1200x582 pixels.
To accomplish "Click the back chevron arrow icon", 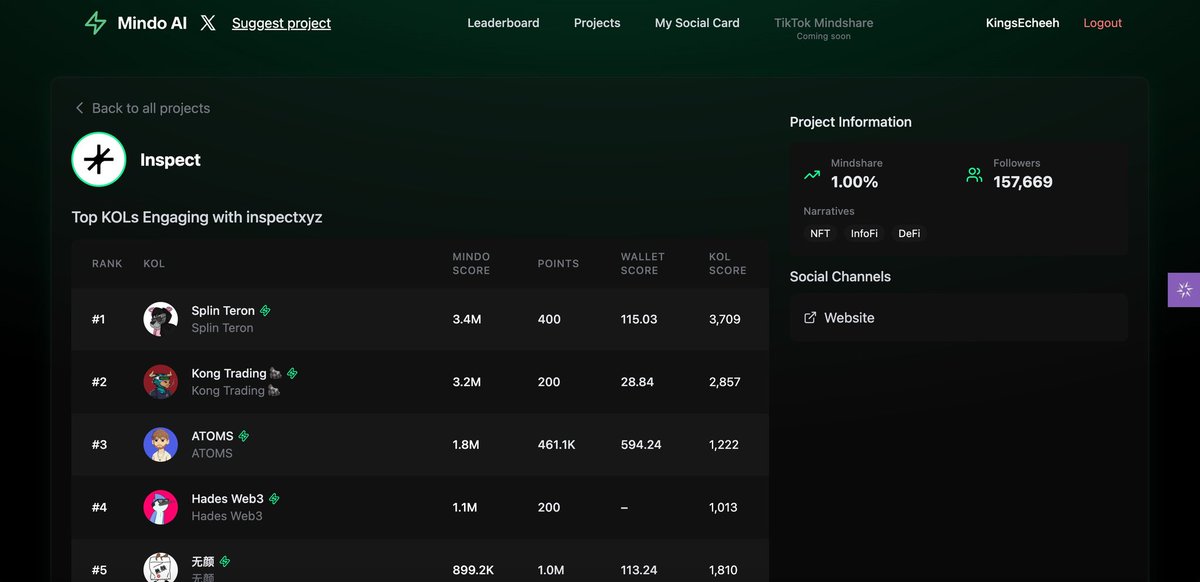I will click(79, 108).
